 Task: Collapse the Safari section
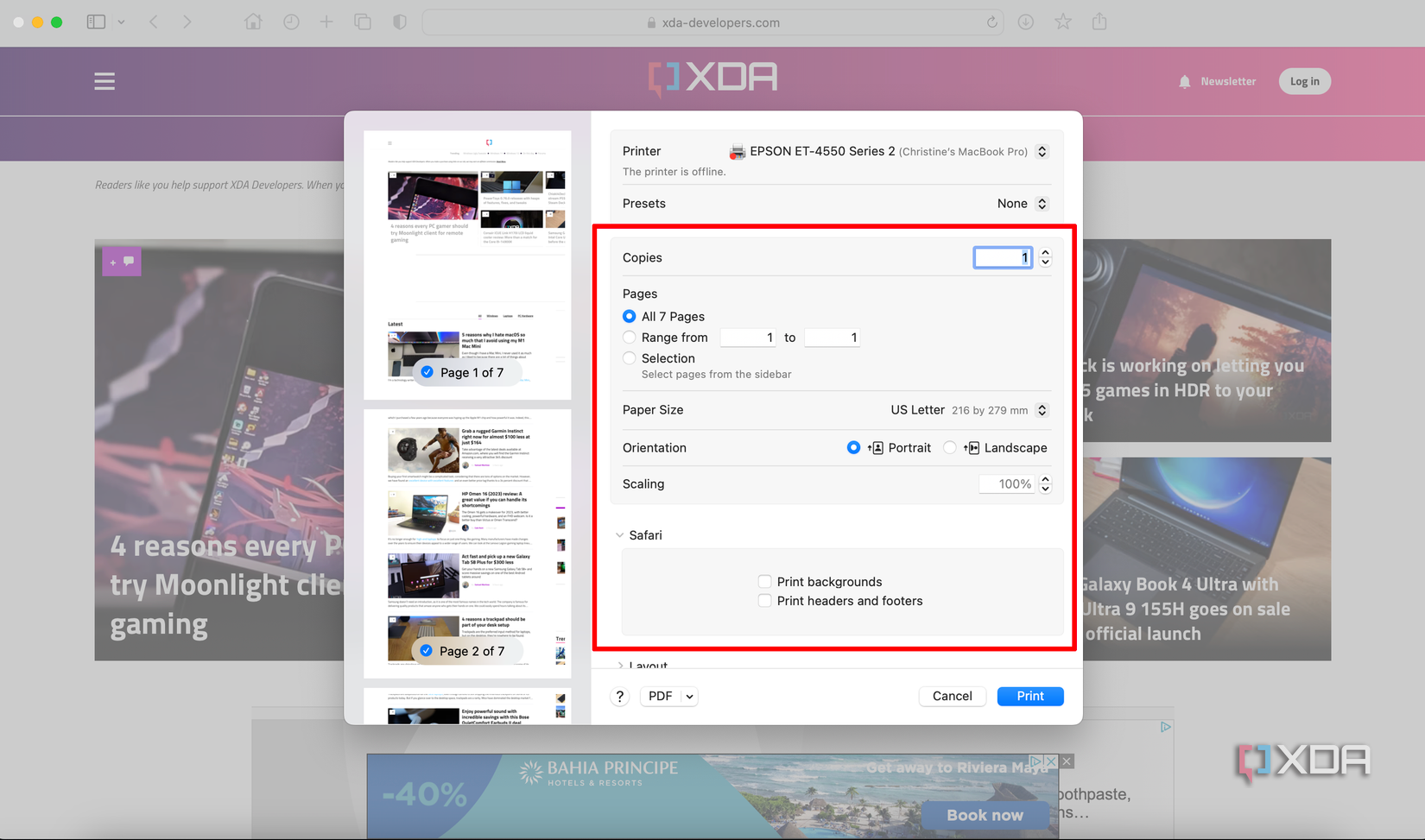tap(619, 535)
